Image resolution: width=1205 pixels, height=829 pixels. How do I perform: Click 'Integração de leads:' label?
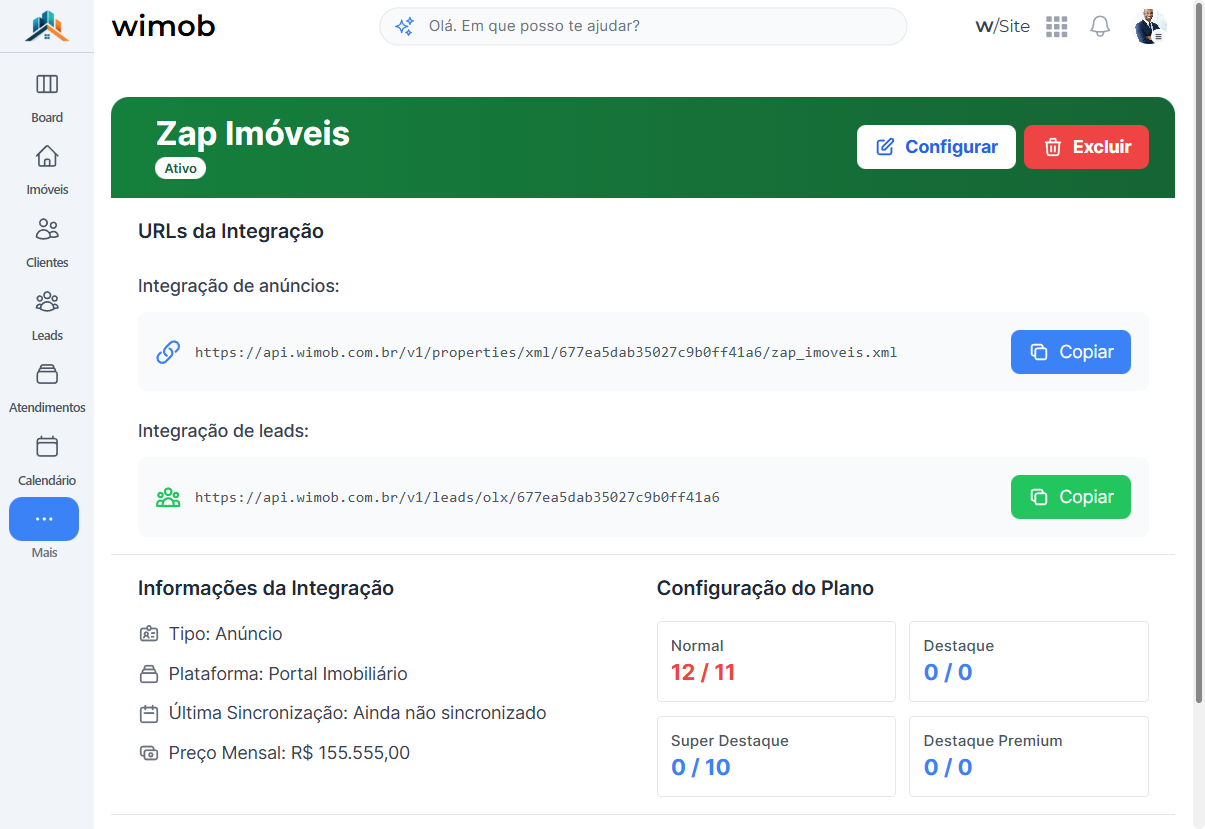[223, 431]
